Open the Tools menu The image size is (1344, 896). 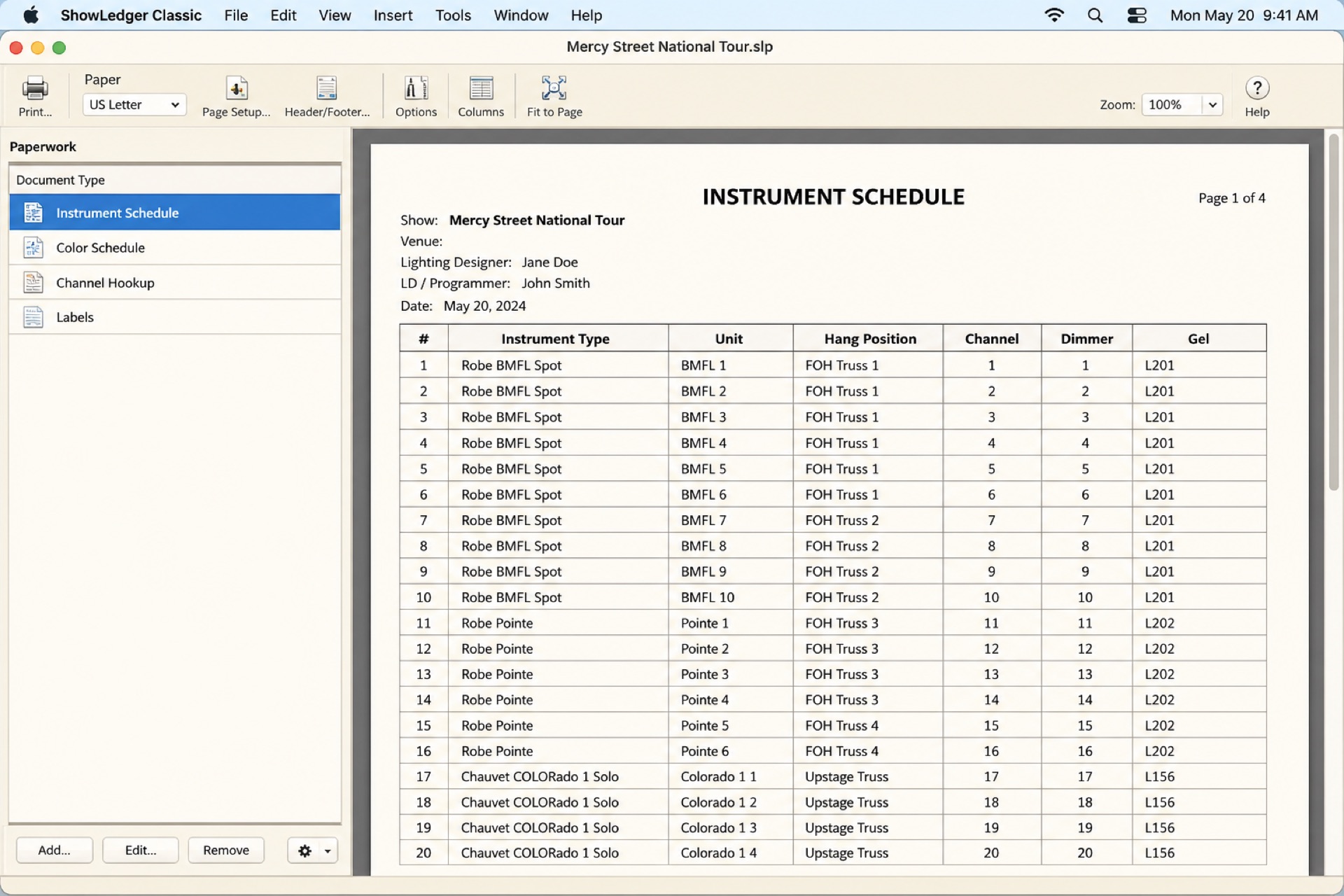pos(453,15)
